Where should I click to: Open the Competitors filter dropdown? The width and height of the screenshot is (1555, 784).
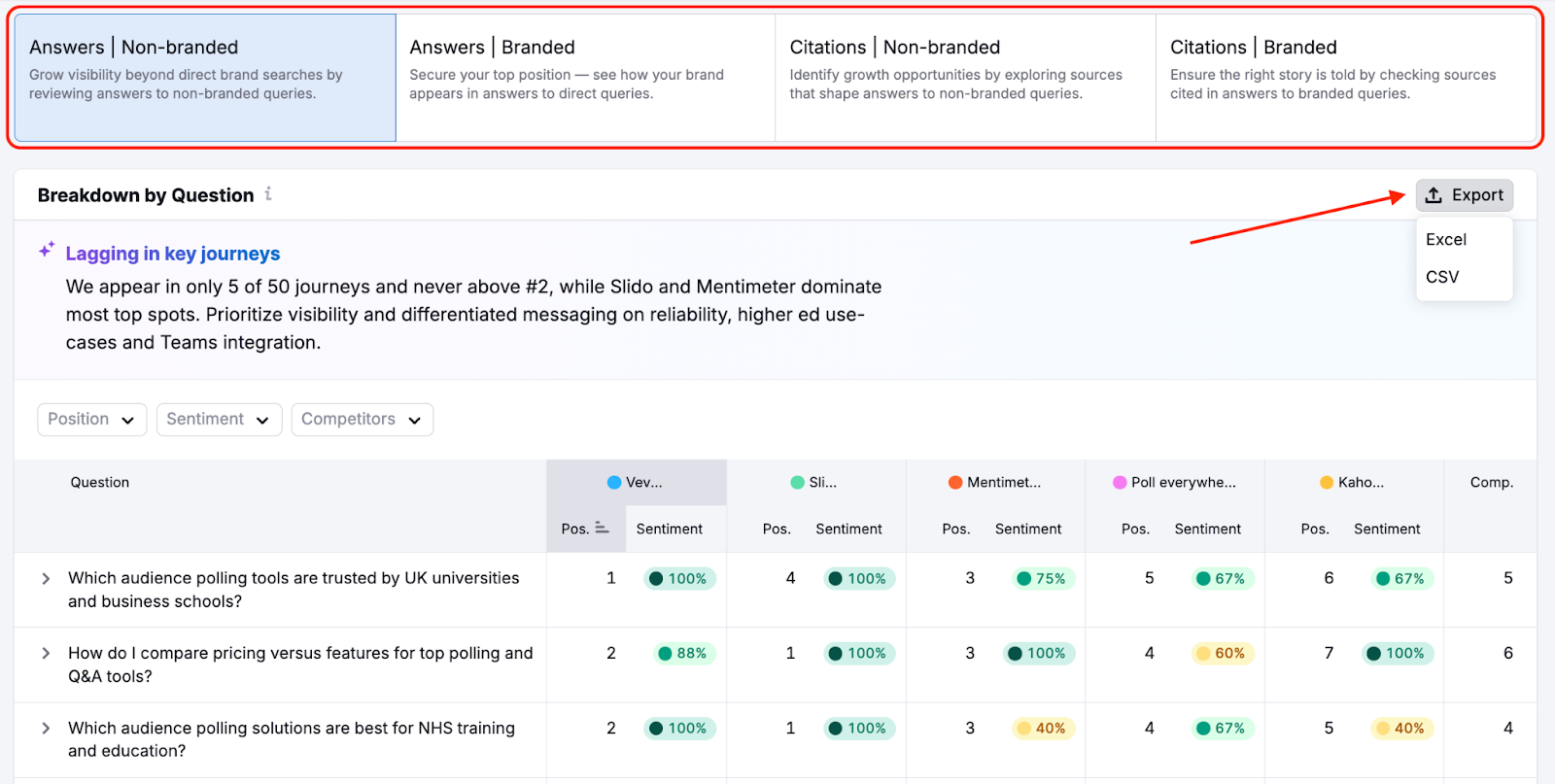click(362, 420)
